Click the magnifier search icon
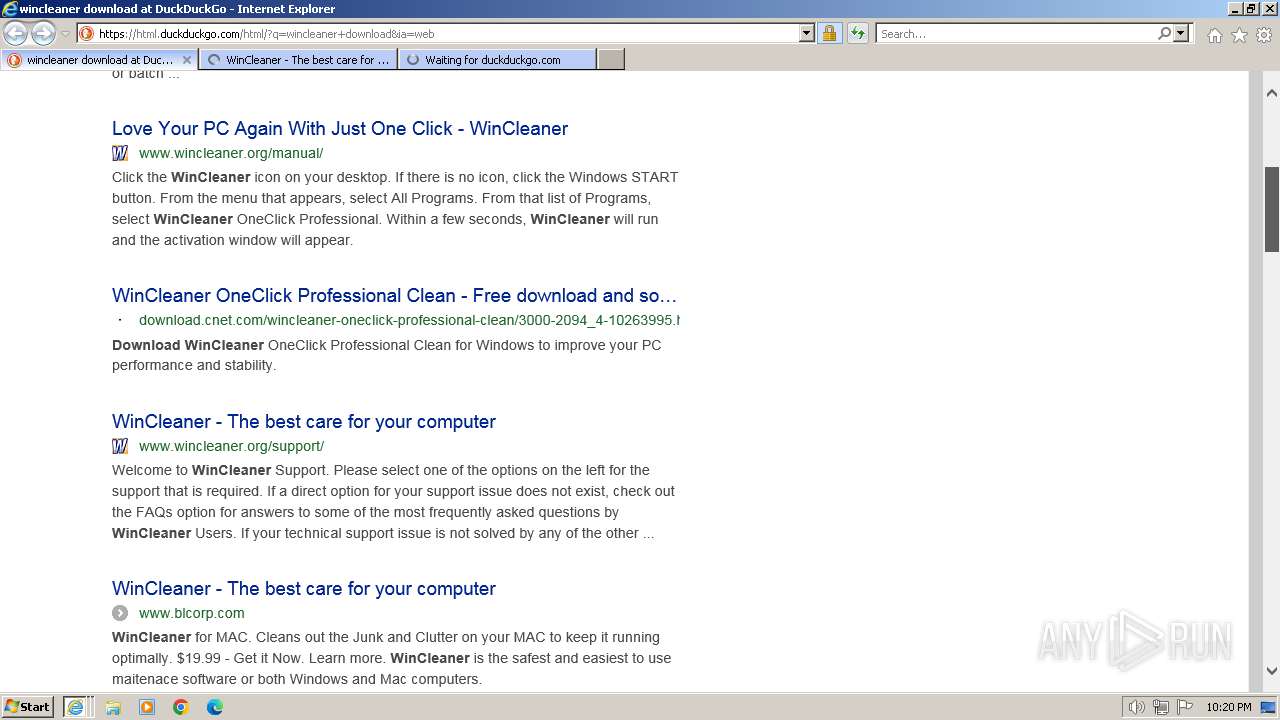Viewport: 1280px width, 720px height. pyautogui.click(x=1164, y=33)
